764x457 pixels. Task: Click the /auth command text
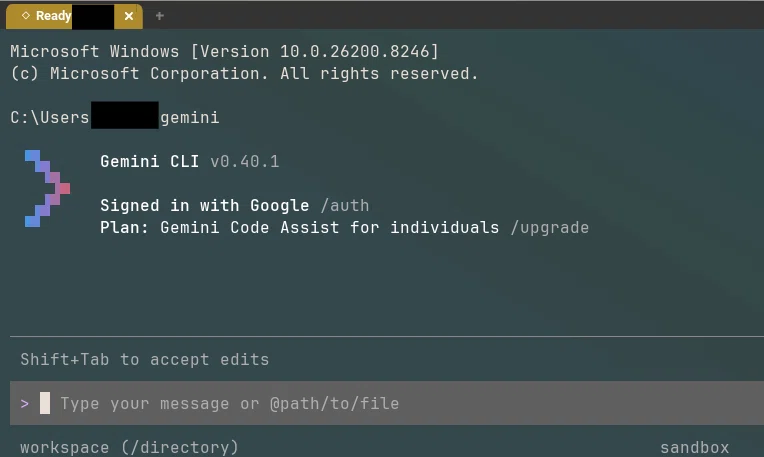345,206
